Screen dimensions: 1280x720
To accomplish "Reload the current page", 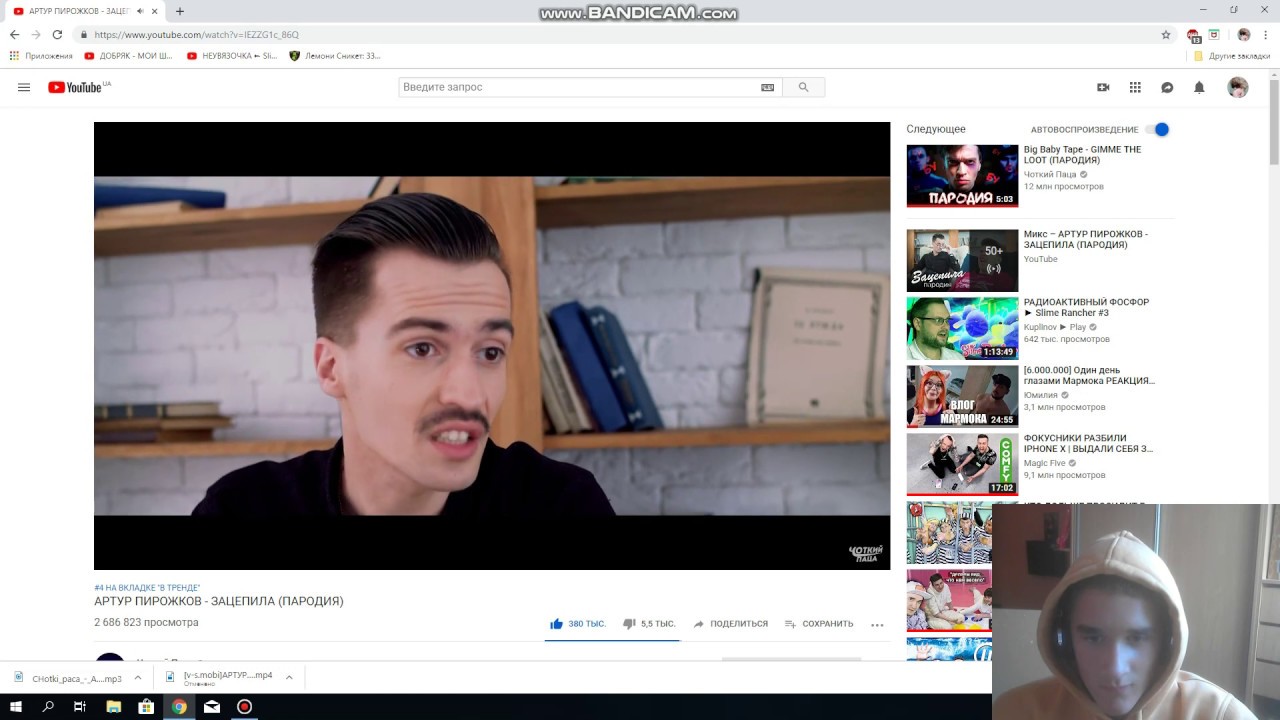I will [x=57, y=34].
